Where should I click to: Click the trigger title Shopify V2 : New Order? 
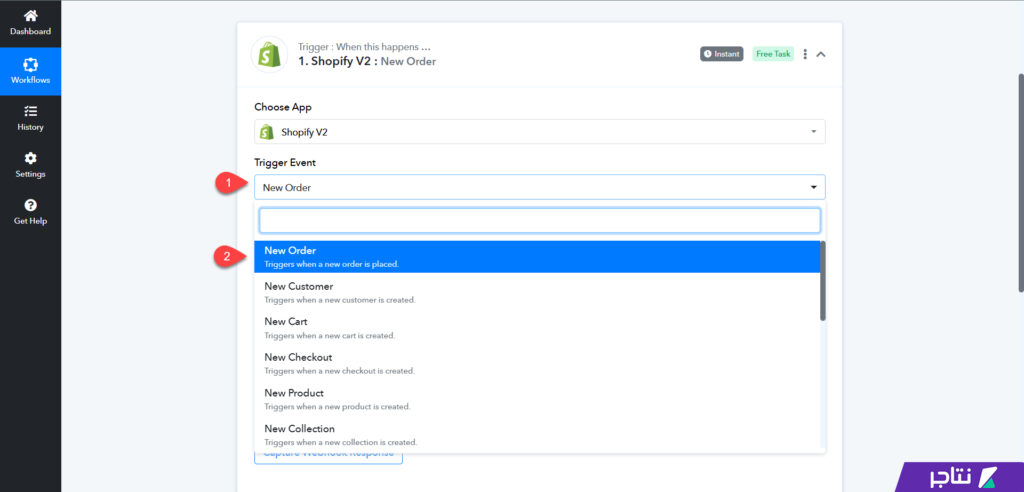pyautogui.click(x=367, y=61)
